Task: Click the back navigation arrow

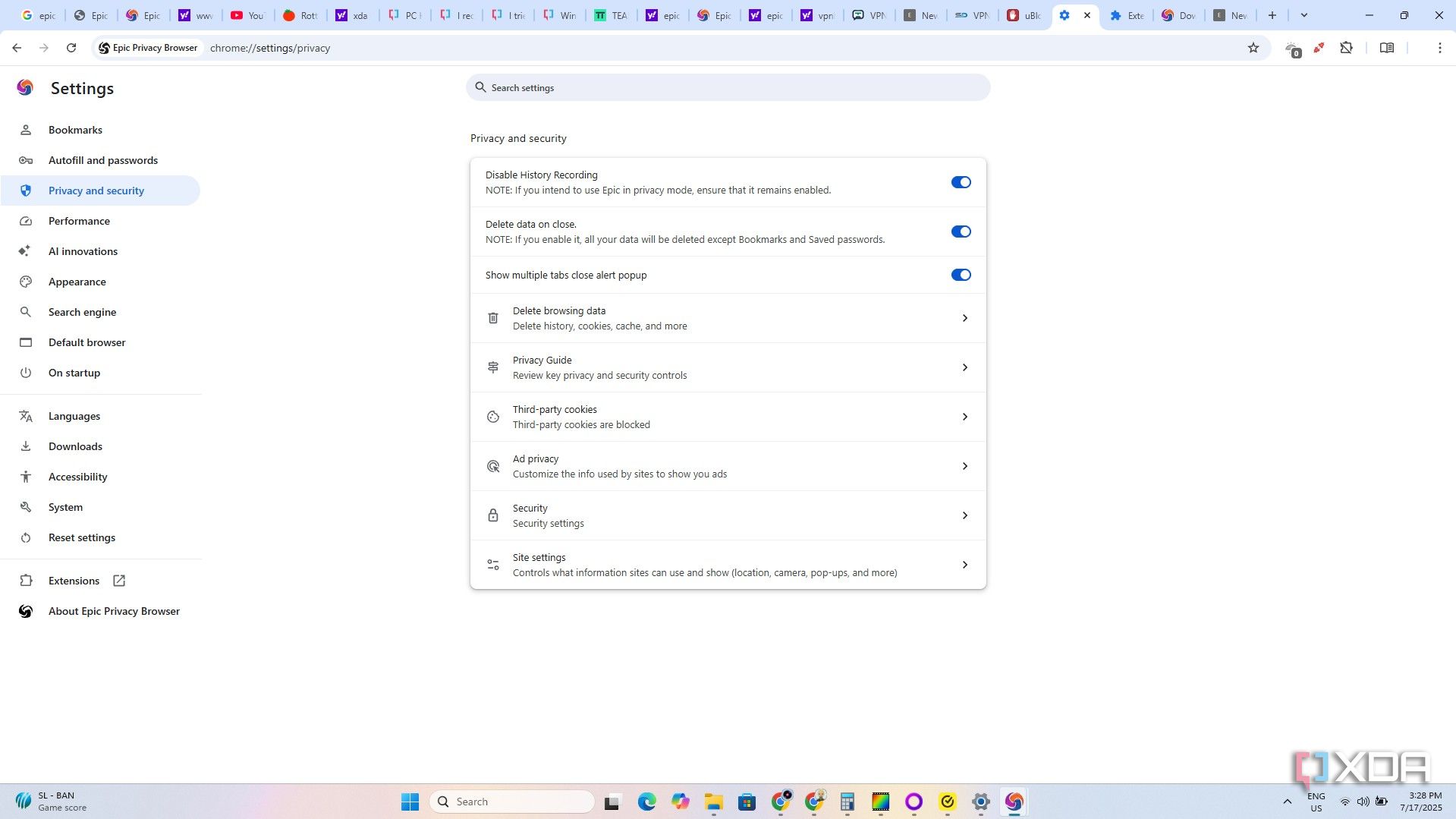Action: pos(17,48)
